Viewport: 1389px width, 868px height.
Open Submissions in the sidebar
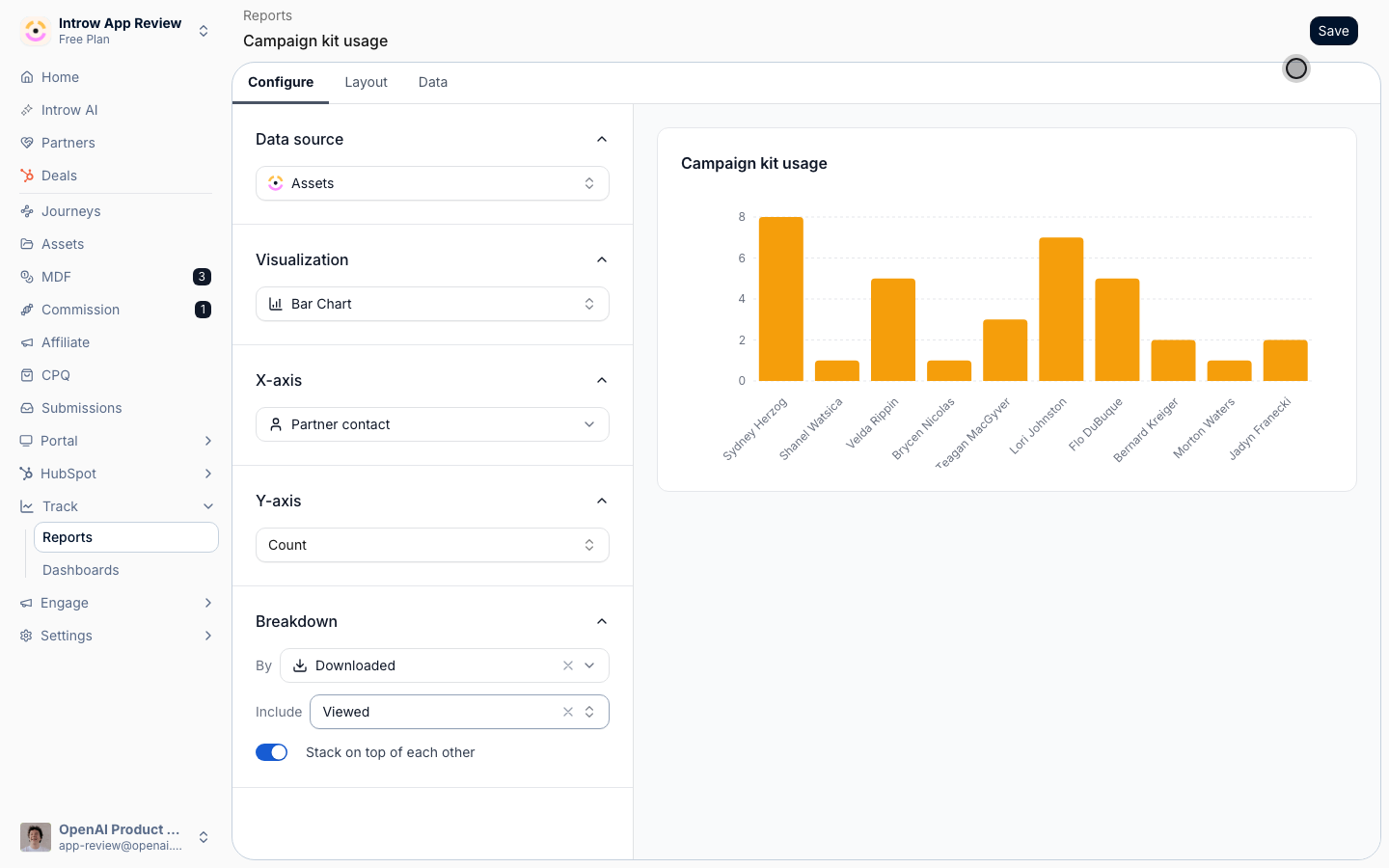[x=116, y=408]
